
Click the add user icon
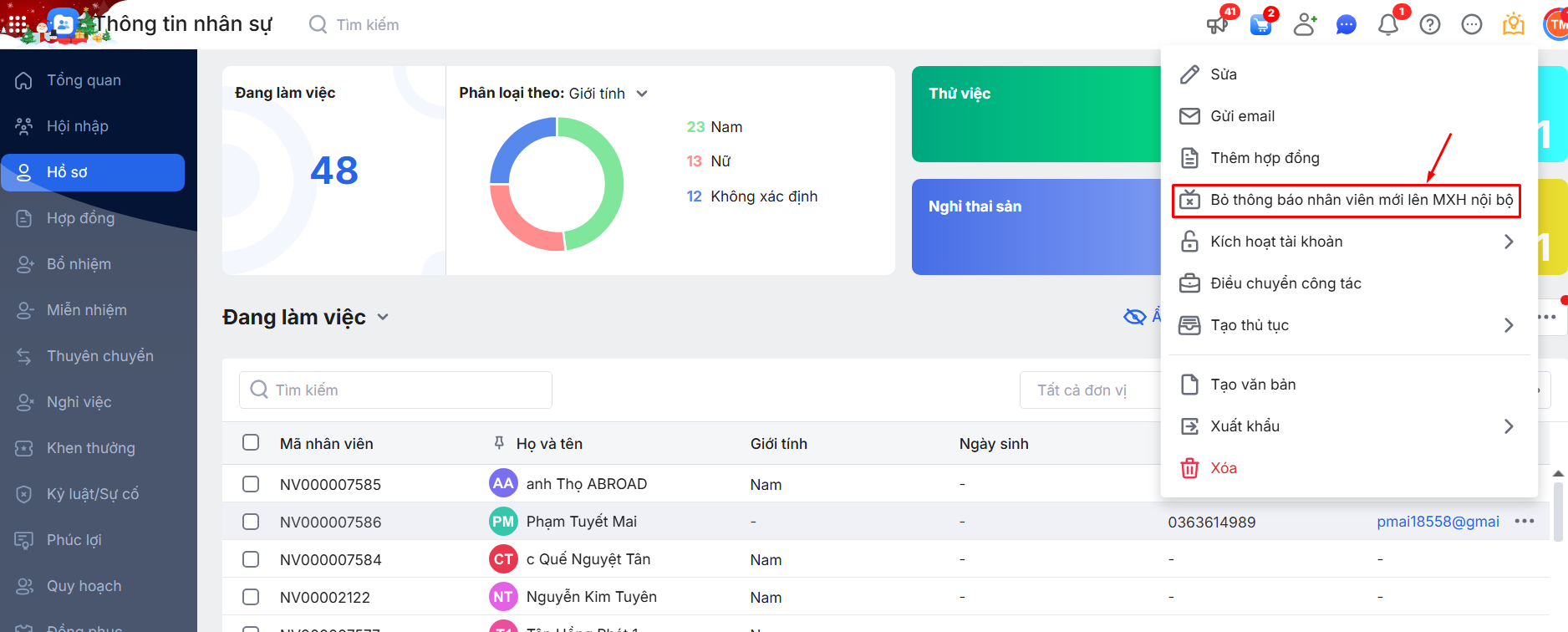(x=1304, y=24)
